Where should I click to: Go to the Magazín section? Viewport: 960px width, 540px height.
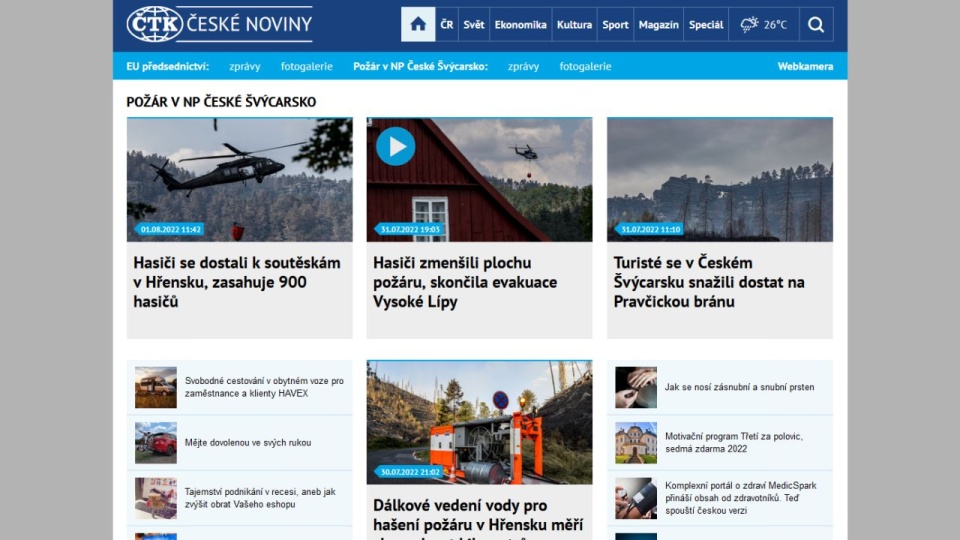[x=659, y=24]
